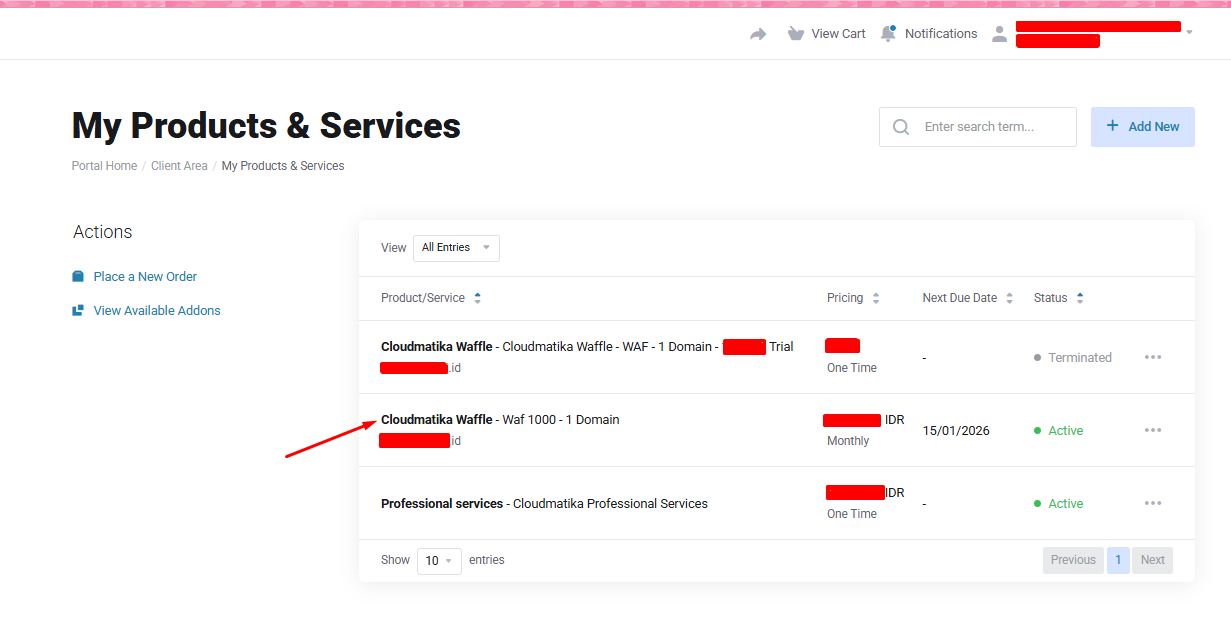
Task: Sort by Next Due Date column
Action: 967,298
